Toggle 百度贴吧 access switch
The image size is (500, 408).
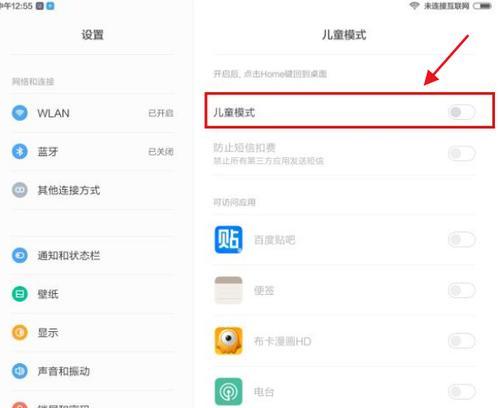[x=462, y=239]
